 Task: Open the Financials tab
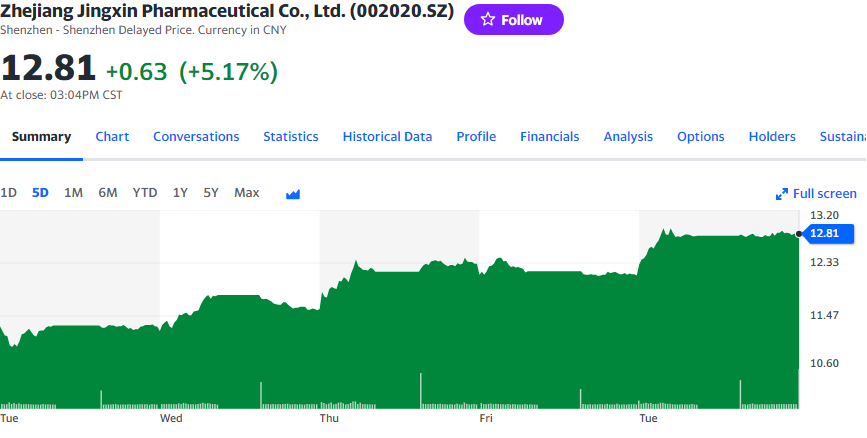coord(549,137)
